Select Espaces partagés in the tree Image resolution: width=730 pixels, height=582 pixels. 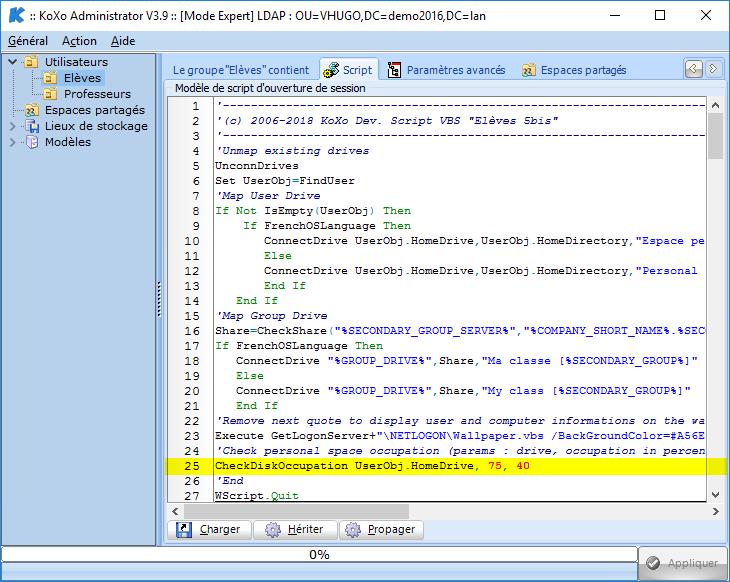click(95, 110)
